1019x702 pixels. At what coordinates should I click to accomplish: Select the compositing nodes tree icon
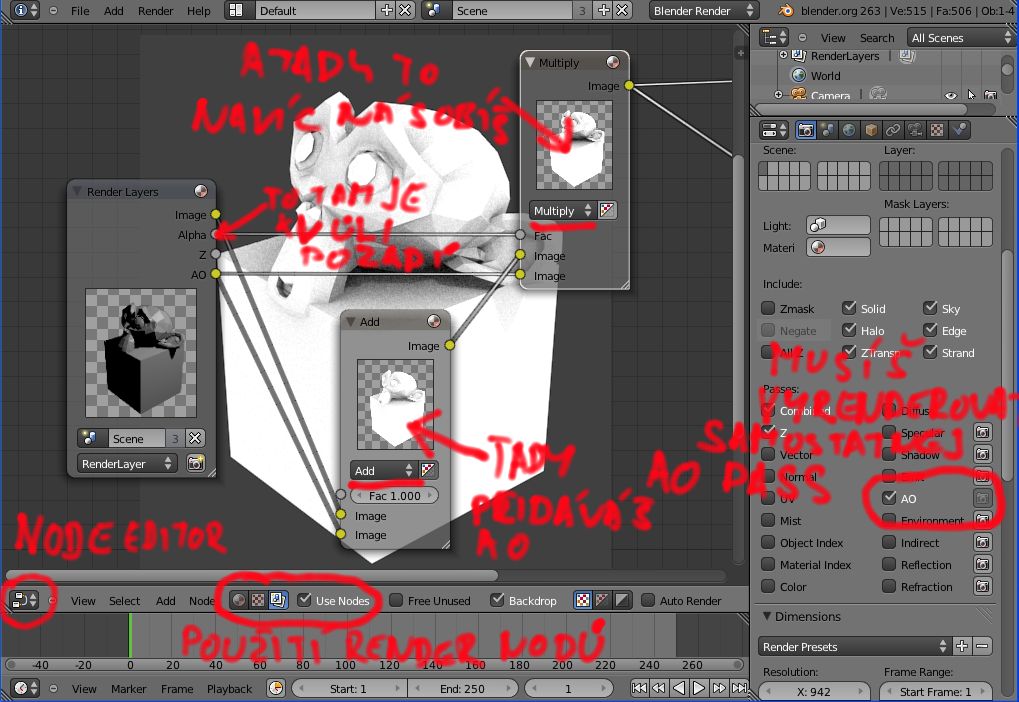[278, 600]
